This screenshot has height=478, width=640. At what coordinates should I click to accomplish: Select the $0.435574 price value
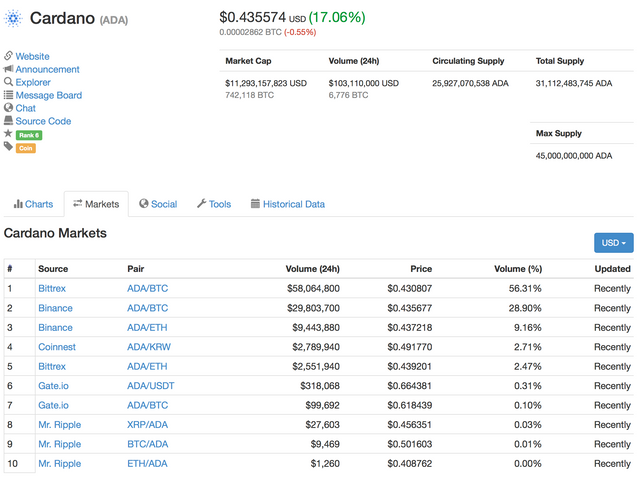[252, 17]
